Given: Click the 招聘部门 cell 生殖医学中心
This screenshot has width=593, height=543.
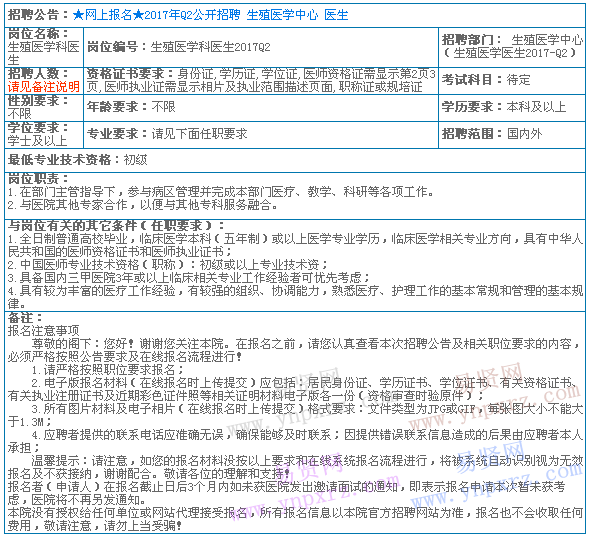Looking at the screenshot, I should click(x=512, y=47).
